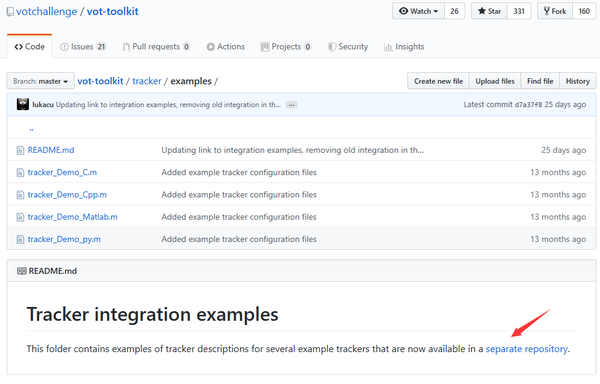Follow the separate repository link
The image size is (600, 384).
click(x=527, y=349)
